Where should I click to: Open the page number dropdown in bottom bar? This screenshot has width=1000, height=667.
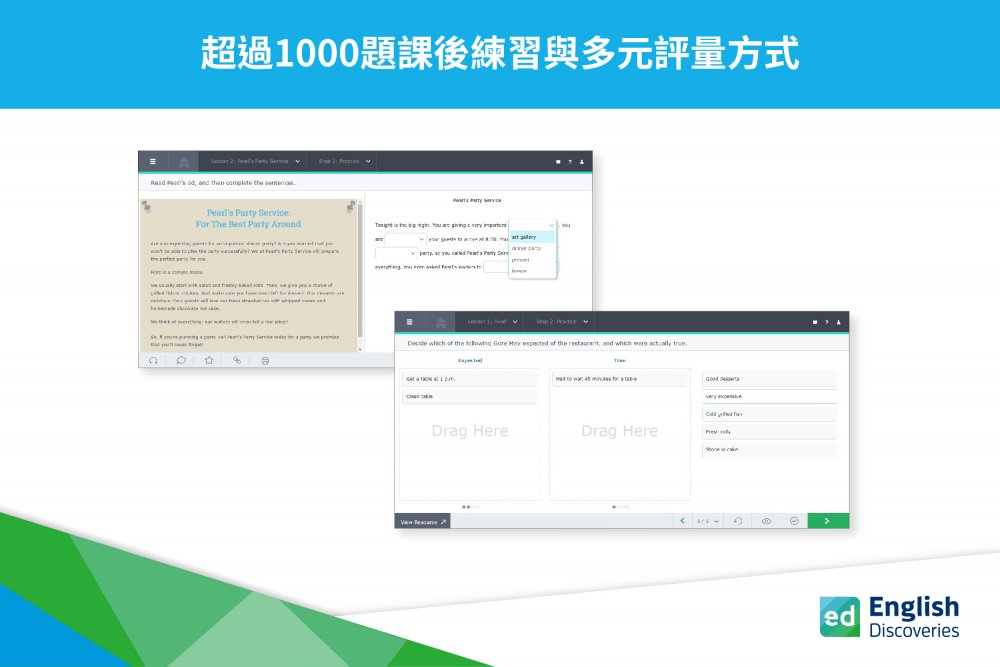coord(708,521)
